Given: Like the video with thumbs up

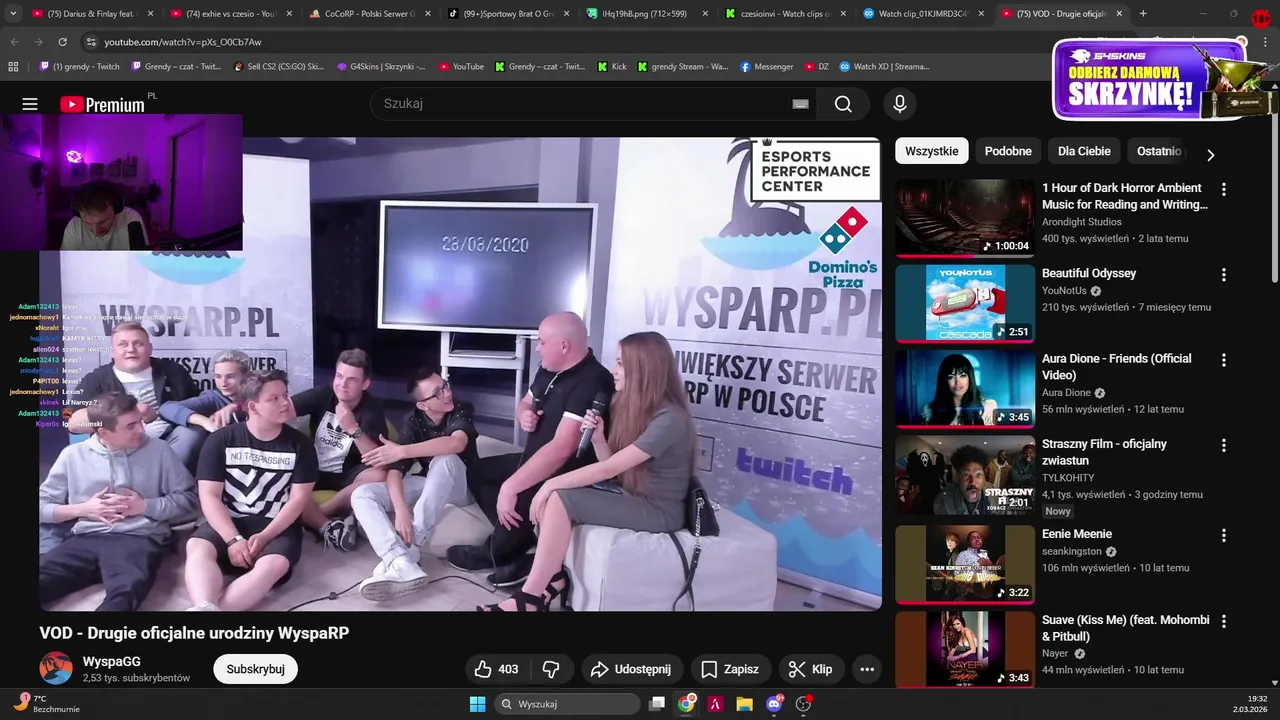Looking at the screenshot, I should pyautogui.click(x=495, y=669).
